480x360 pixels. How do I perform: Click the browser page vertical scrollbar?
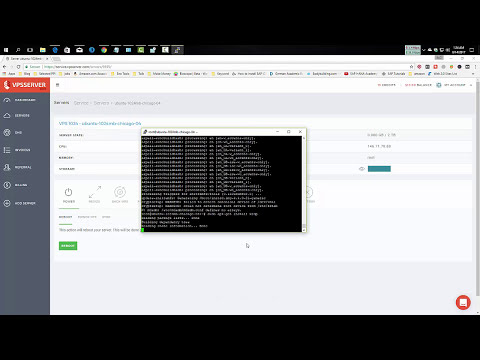478,197
